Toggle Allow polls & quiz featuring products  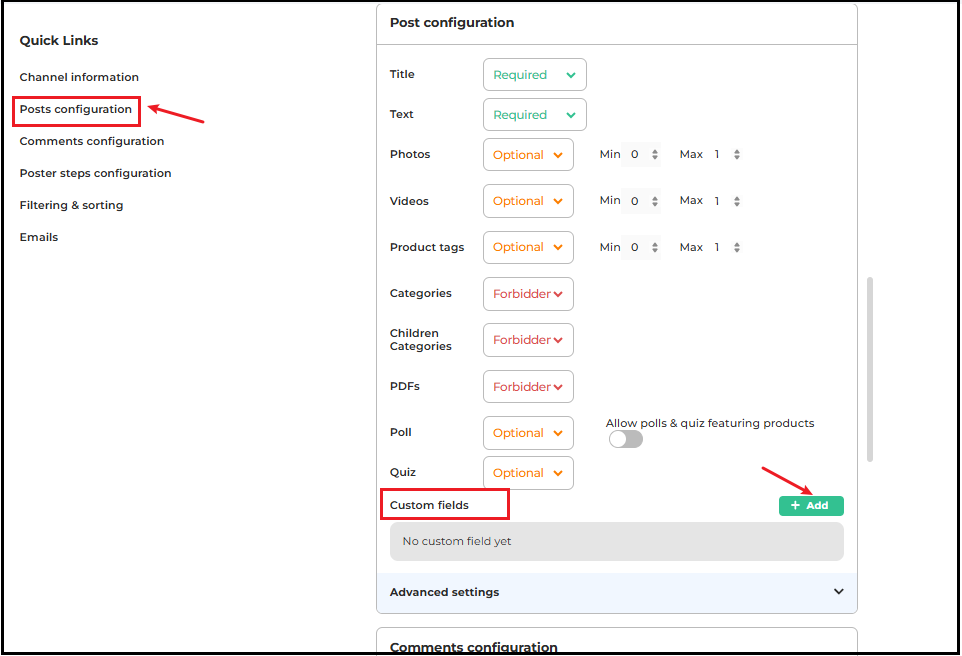point(625,439)
